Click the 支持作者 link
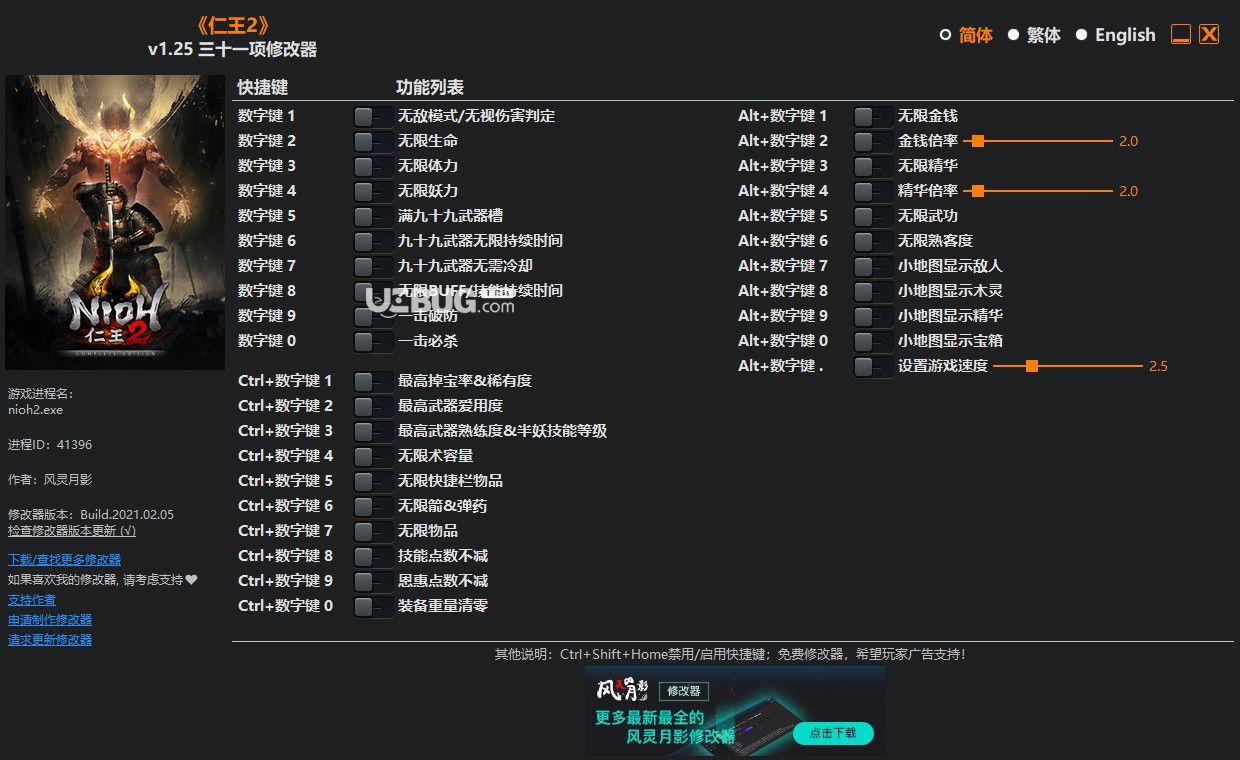The height and width of the screenshot is (760, 1240). [32, 600]
